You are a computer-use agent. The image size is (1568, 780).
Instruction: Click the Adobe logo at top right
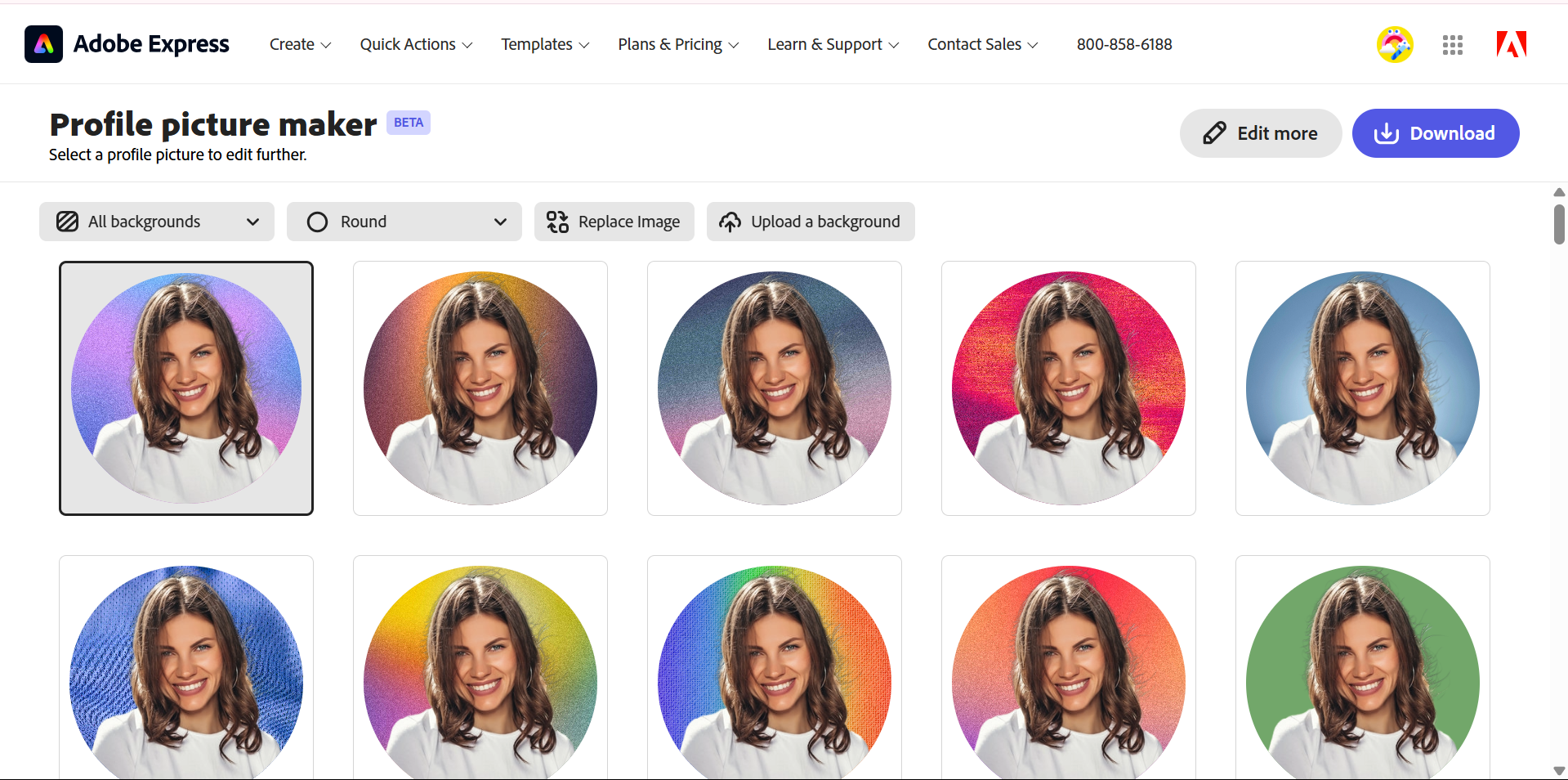click(1511, 43)
